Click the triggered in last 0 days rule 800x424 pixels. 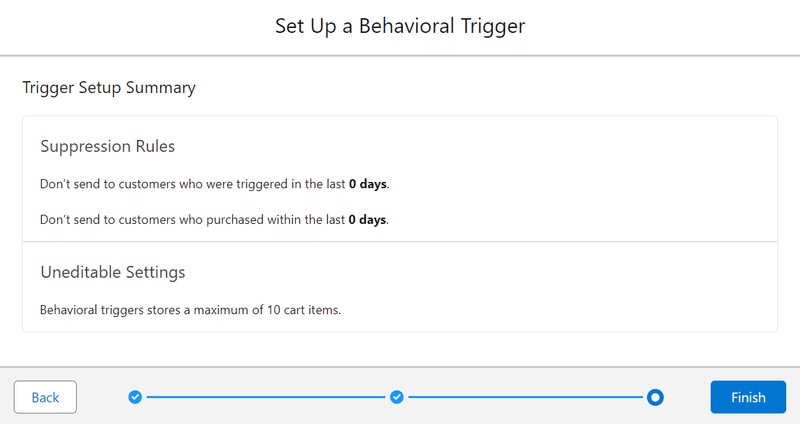click(215, 184)
